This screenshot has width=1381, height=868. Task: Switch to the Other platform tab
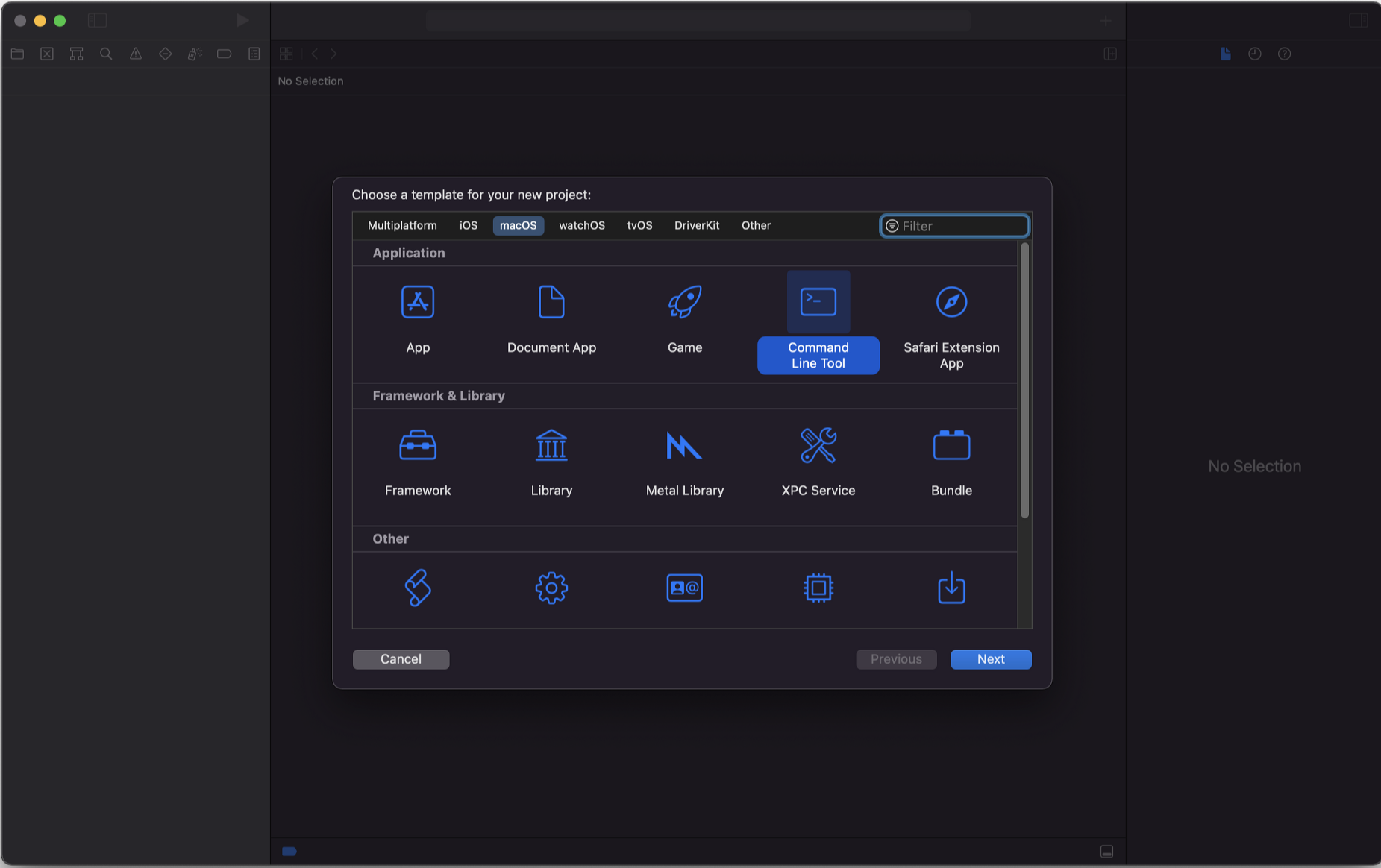click(x=756, y=225)
